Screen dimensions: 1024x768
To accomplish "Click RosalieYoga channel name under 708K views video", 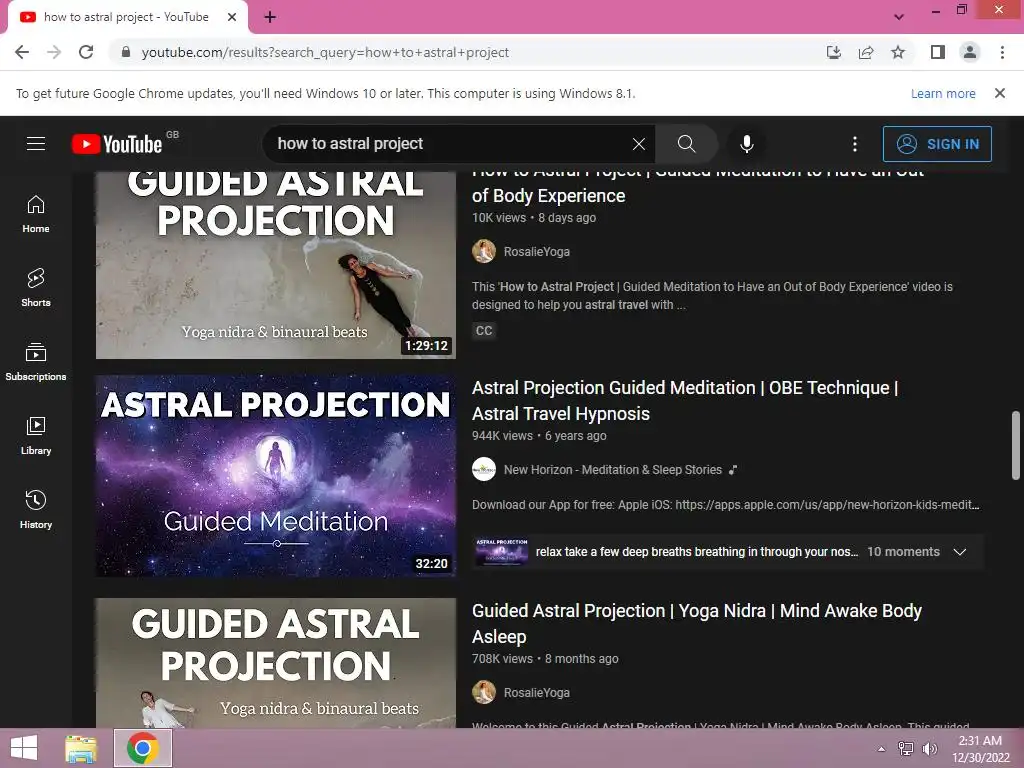I will [537, 692].
